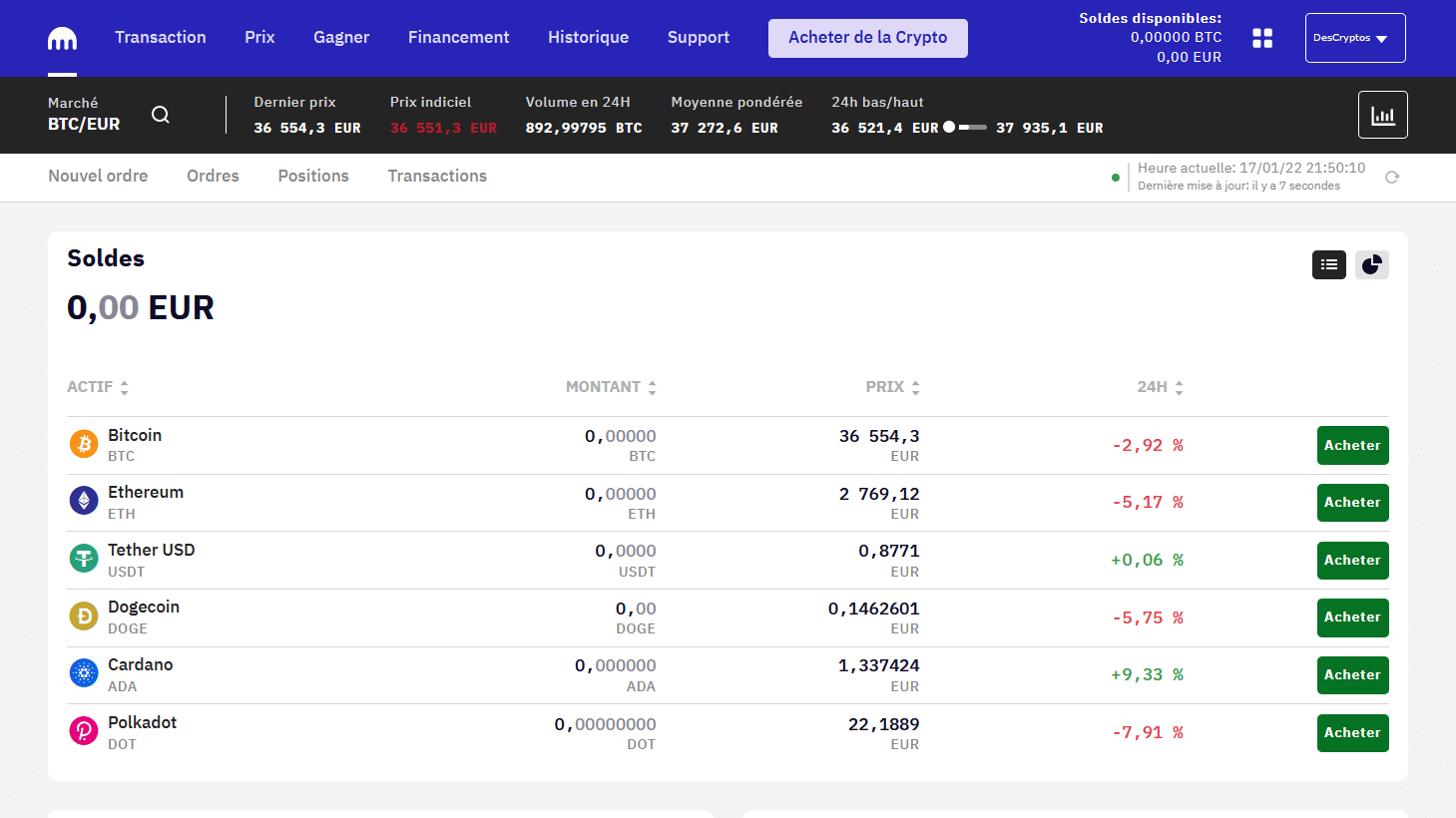This screenshot has height=818, width=1456.
Task: Buy Polkadot with Acheter button
Action: (x=1352, y=732)
